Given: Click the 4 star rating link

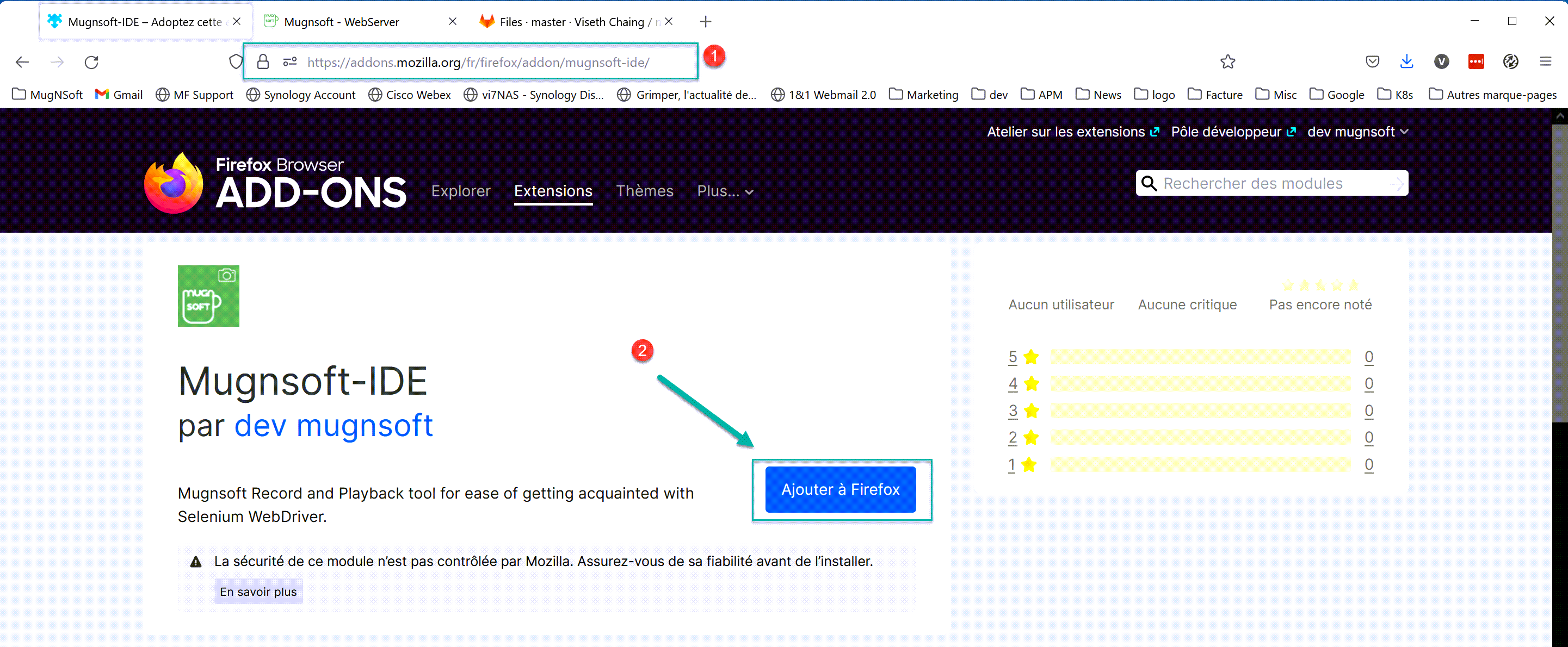Looking at the screenshot, I should 1013,384.
